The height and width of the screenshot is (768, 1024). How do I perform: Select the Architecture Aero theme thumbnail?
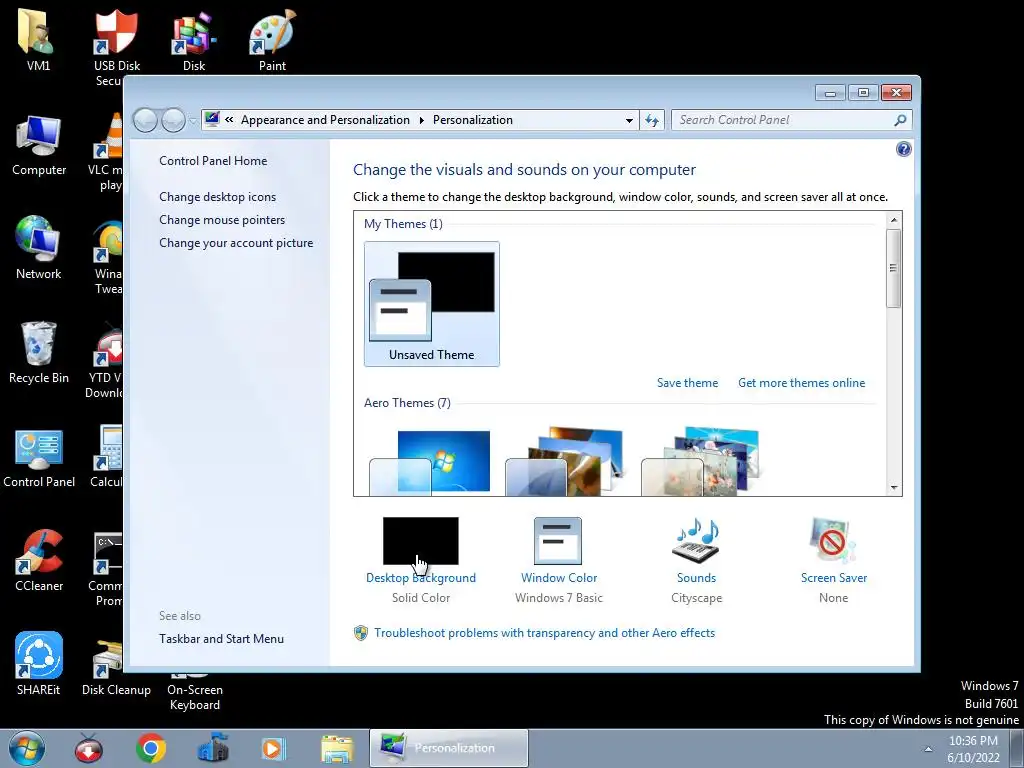coord(564,462)
